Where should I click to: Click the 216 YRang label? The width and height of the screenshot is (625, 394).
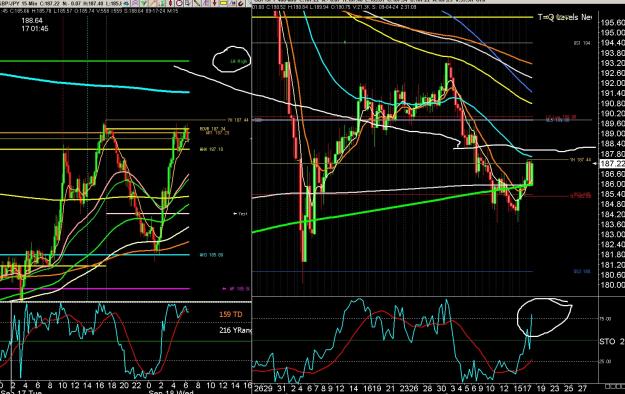pos(235,330)
